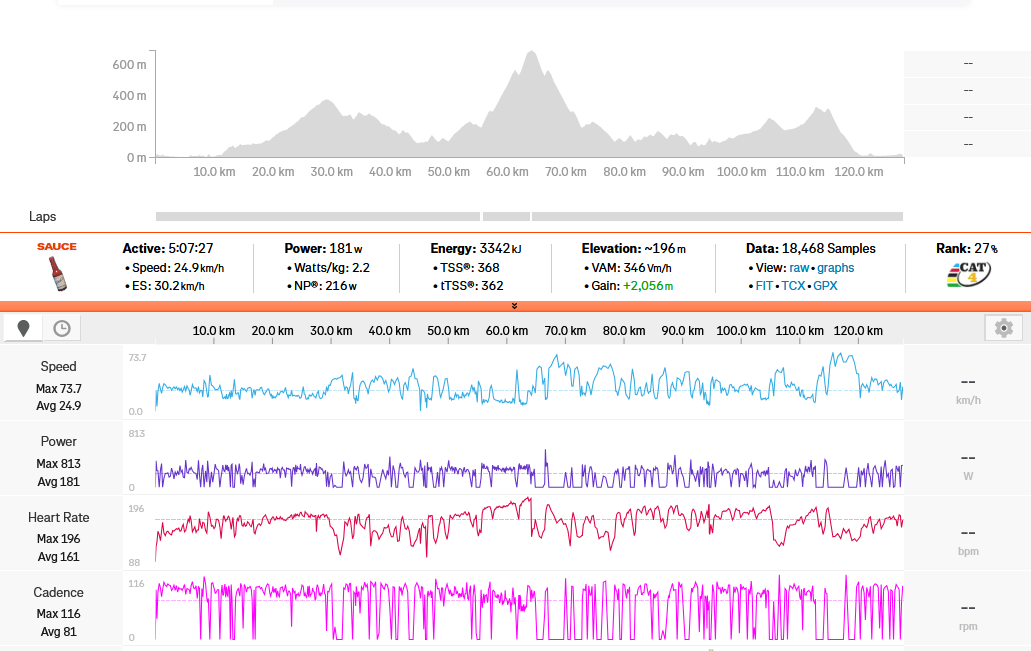Open the raw data view link

(799, 268)
